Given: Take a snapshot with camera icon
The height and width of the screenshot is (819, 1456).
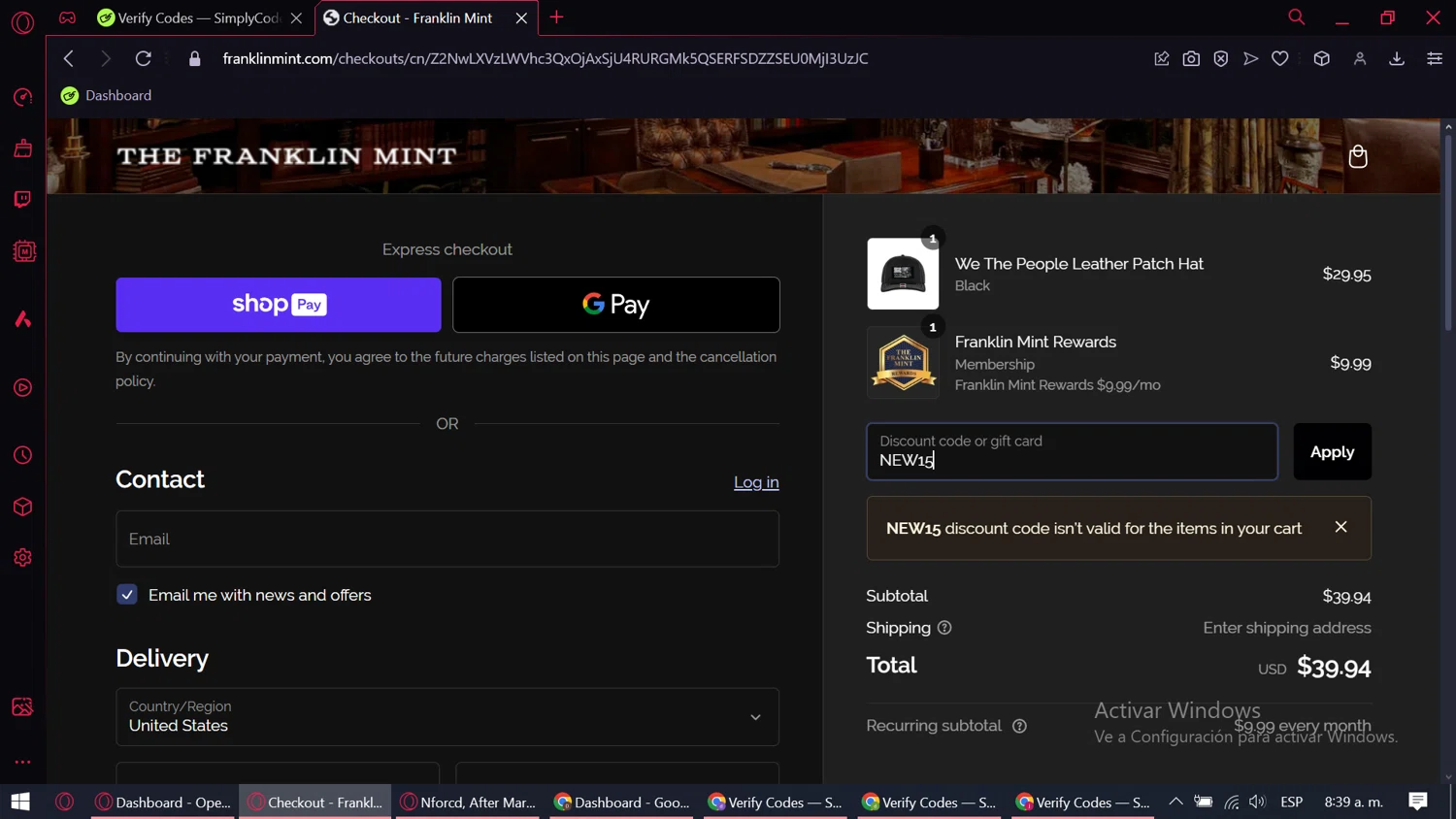Looking at the screenshot, I should [1191, 58].
